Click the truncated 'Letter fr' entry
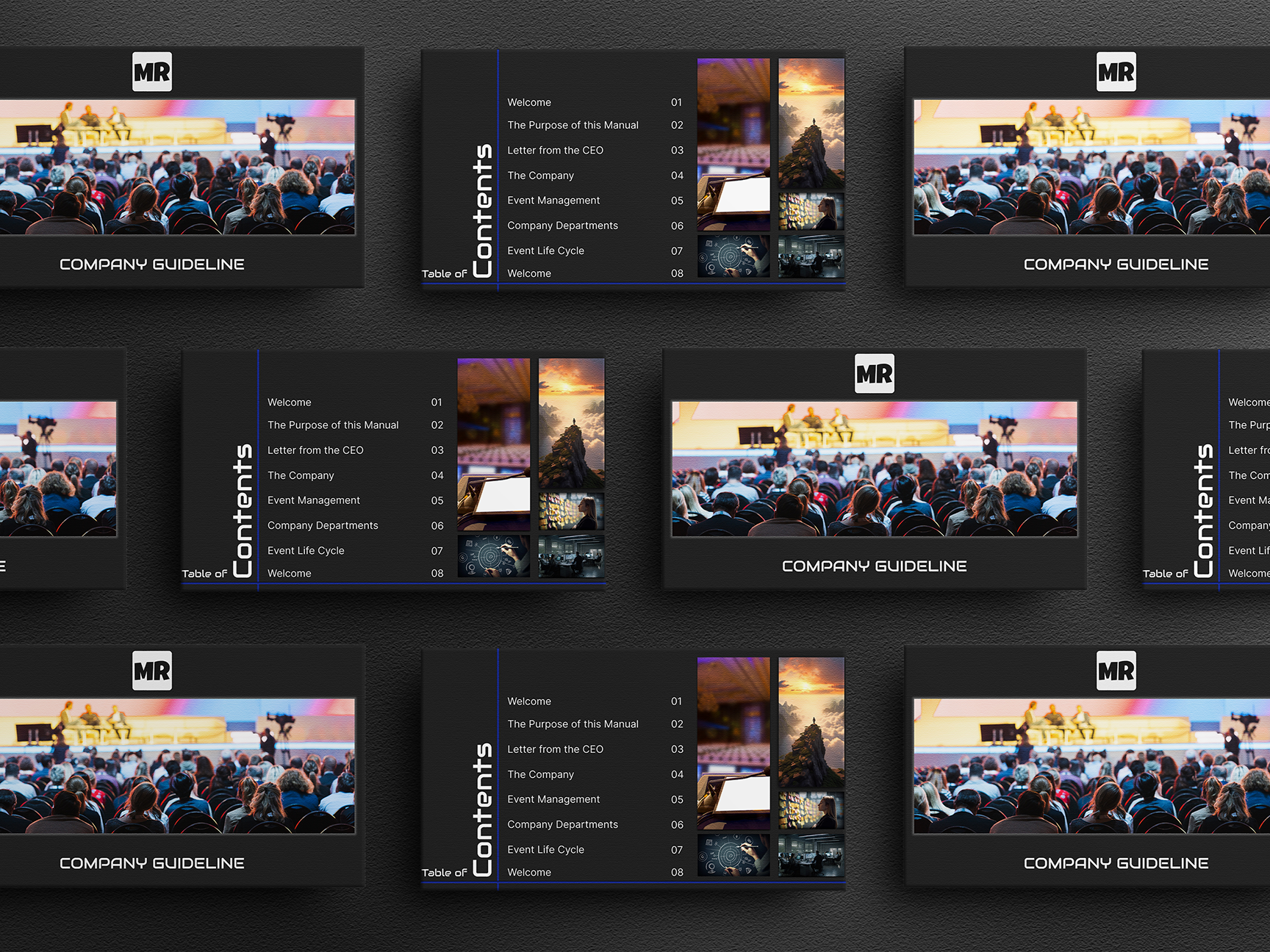Viewport: 1270px width, 952px height. click(x=1249, y=450)
